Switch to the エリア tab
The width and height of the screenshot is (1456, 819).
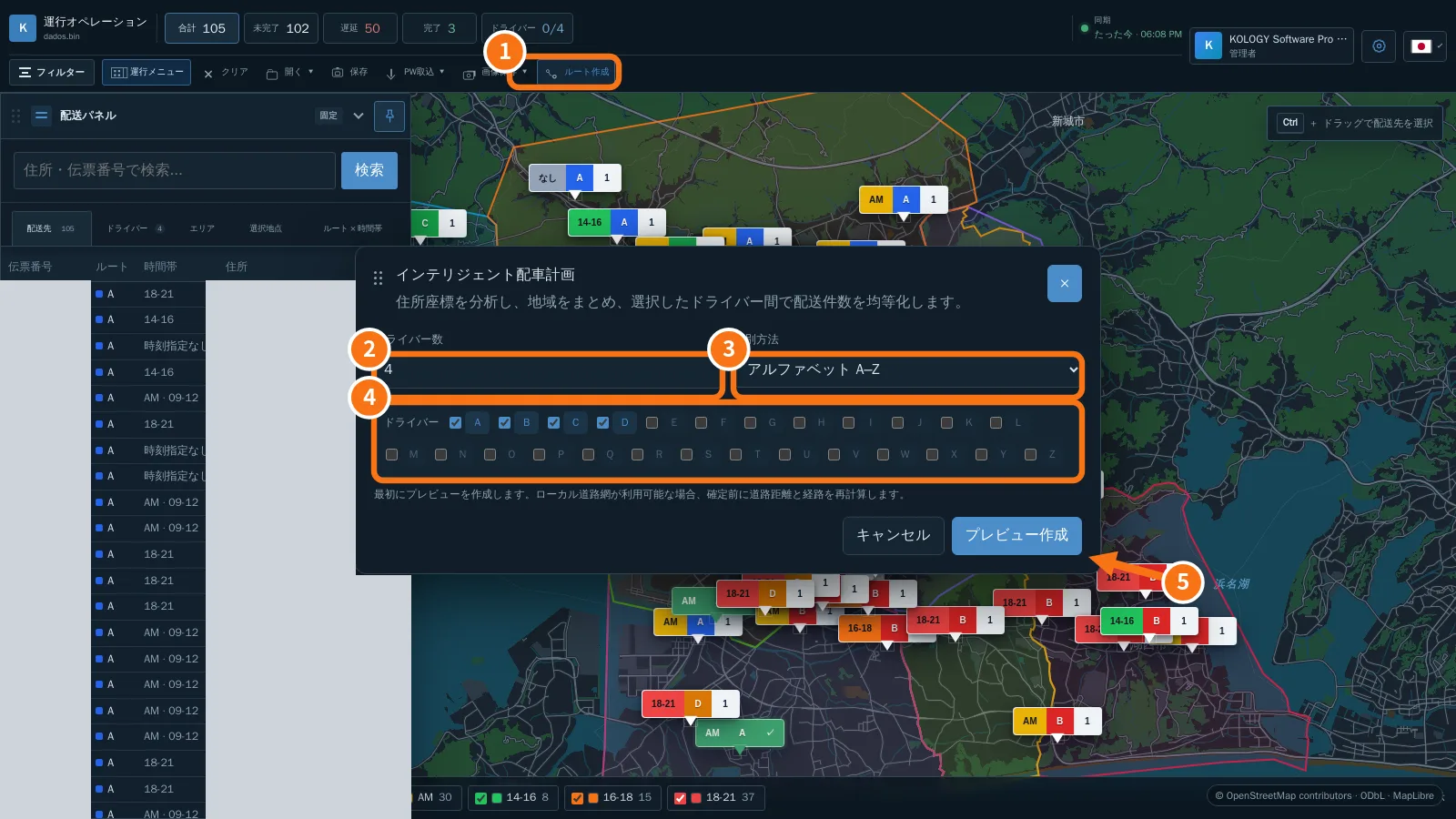point(202,228)
